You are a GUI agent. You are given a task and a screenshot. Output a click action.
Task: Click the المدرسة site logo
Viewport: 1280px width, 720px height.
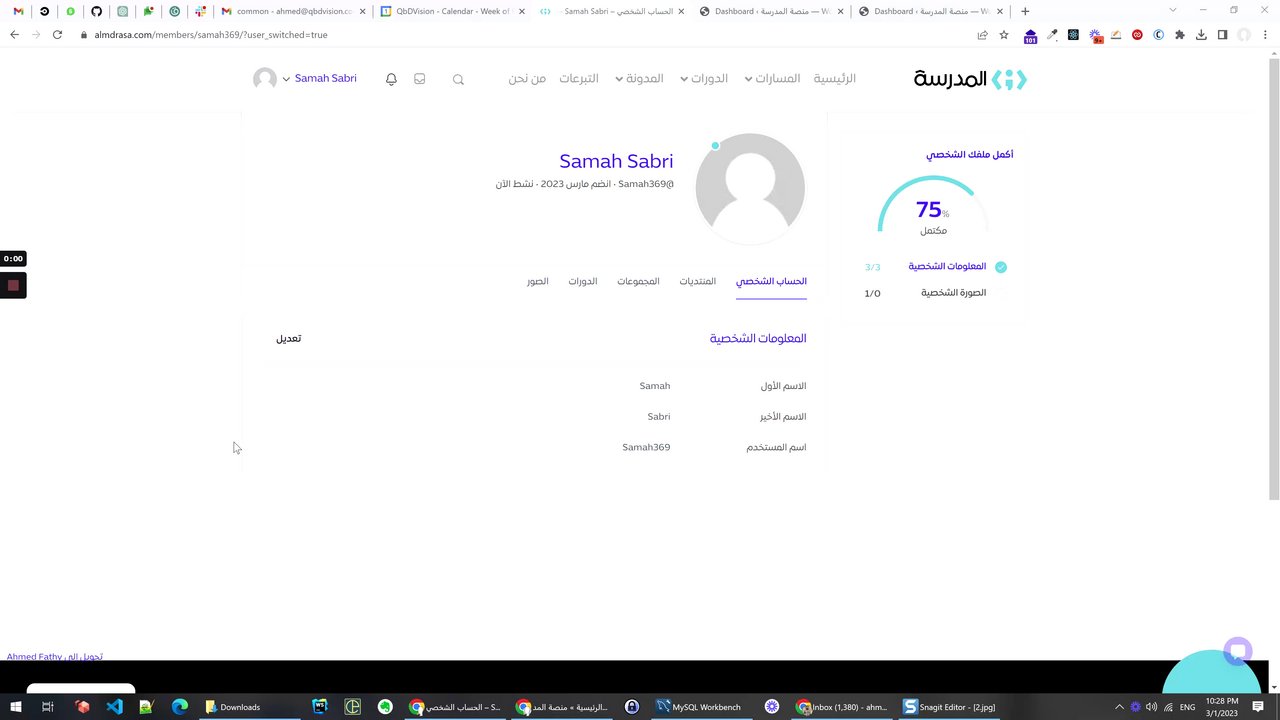point(970,79)
